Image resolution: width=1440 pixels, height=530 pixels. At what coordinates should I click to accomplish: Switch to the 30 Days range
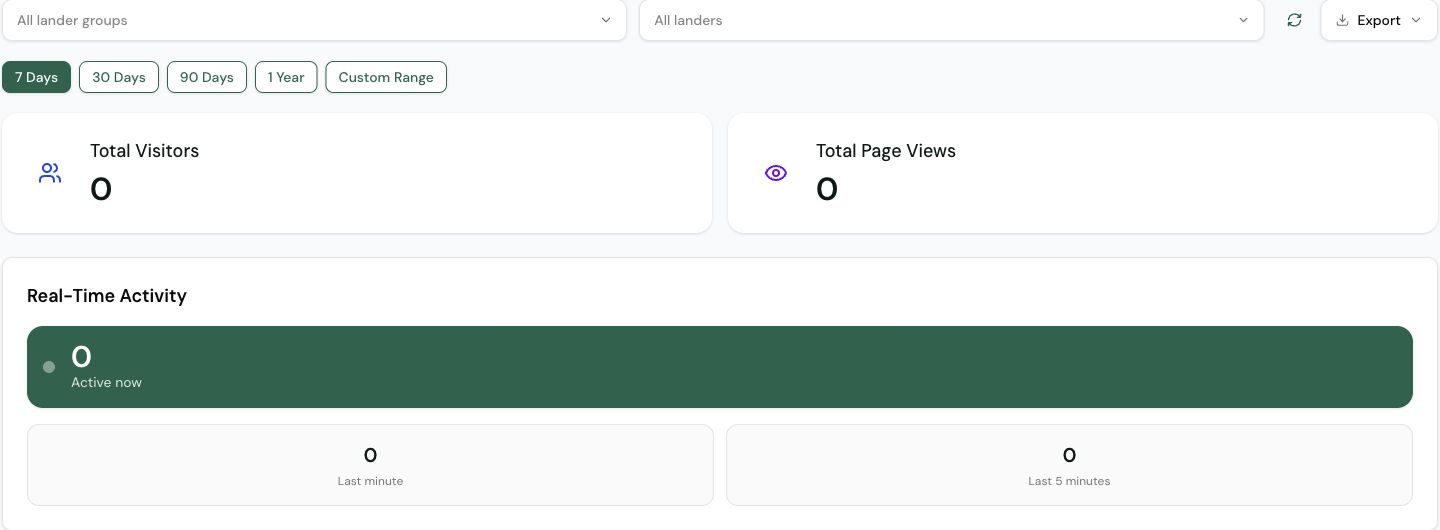(x=119, y=77)
